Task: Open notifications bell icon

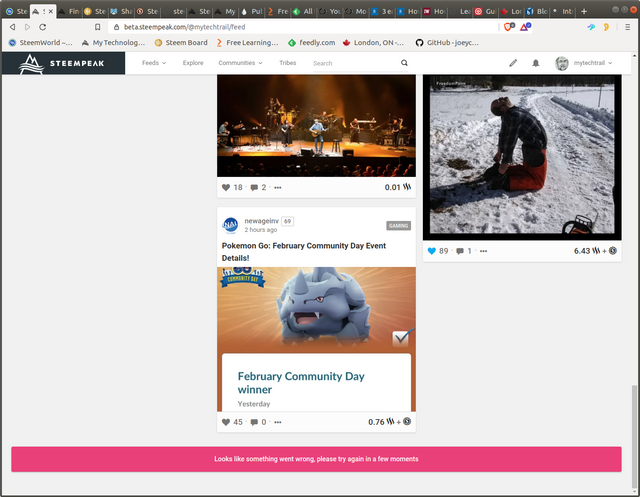Action: click(536, 63)
